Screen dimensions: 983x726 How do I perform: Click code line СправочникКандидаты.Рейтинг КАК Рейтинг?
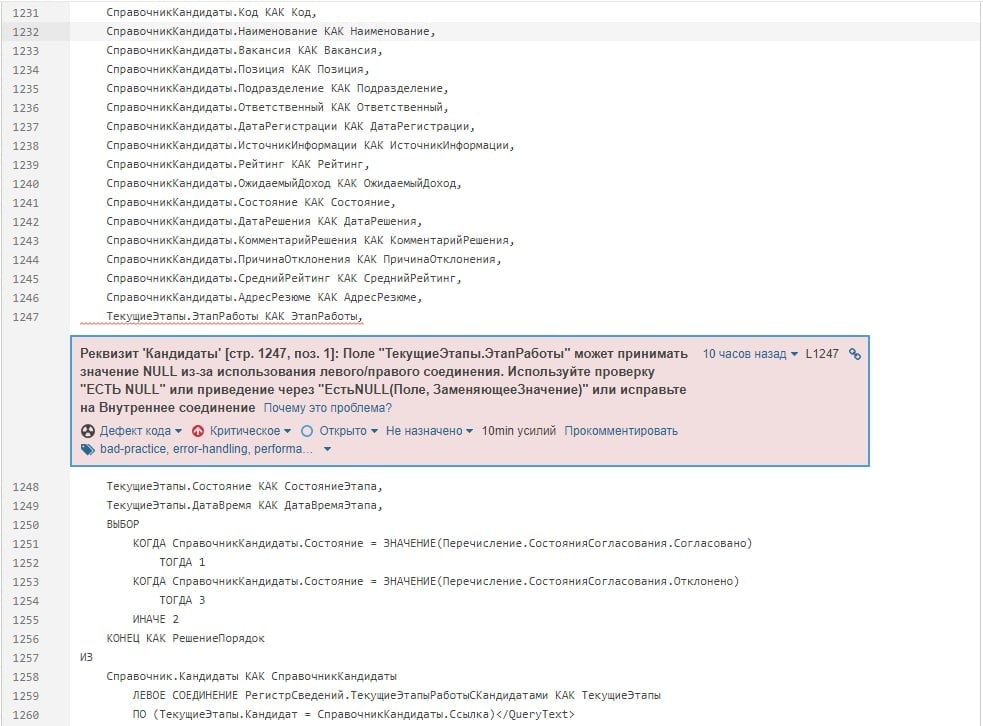(238, 164)
